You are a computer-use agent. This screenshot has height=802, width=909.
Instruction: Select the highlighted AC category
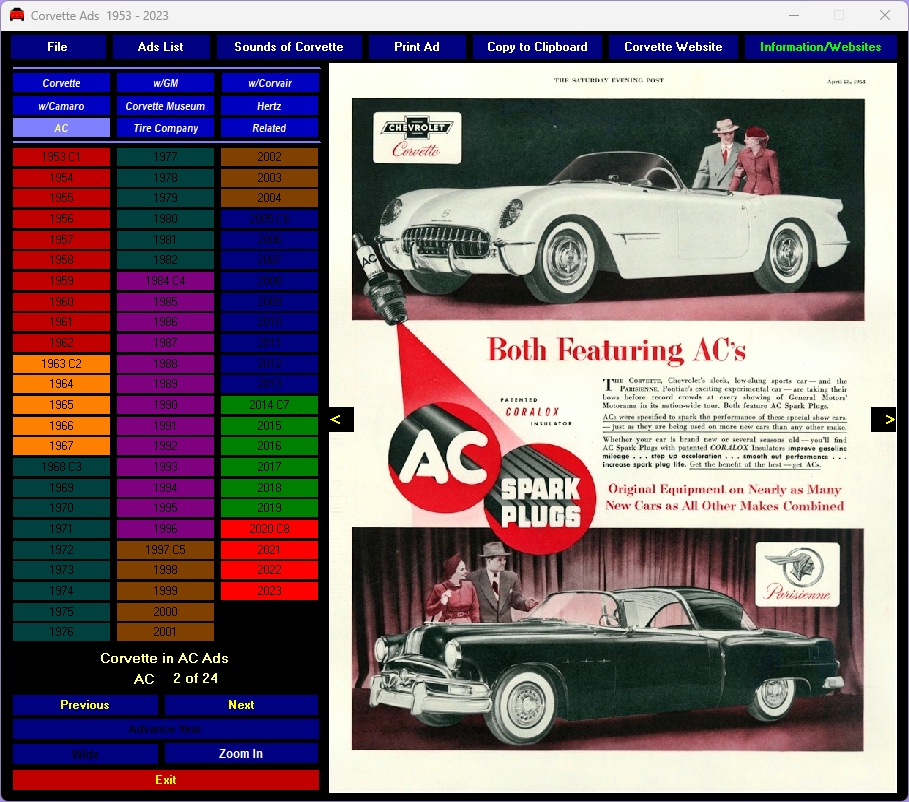tap(61, 128)
